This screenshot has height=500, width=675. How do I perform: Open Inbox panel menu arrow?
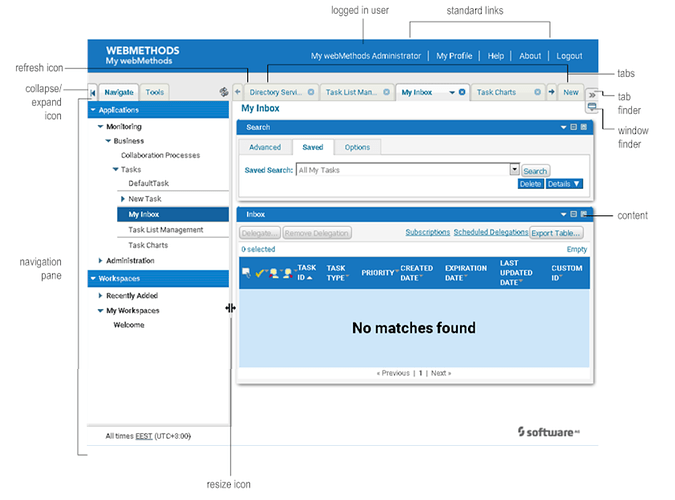(564, 214)
